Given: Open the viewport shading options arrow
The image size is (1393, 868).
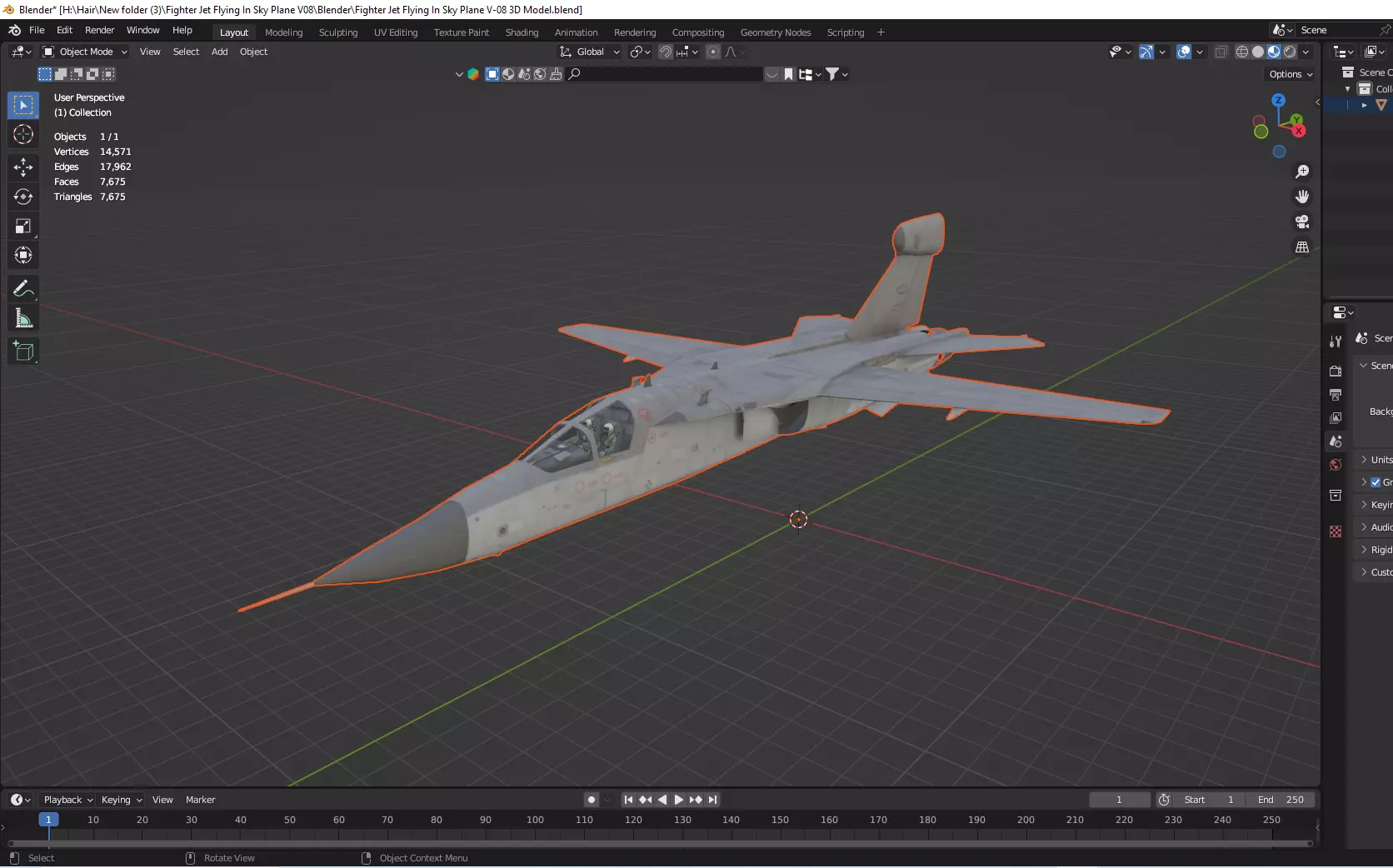Looking at the screenshot, I should [x=1306, y=52].
